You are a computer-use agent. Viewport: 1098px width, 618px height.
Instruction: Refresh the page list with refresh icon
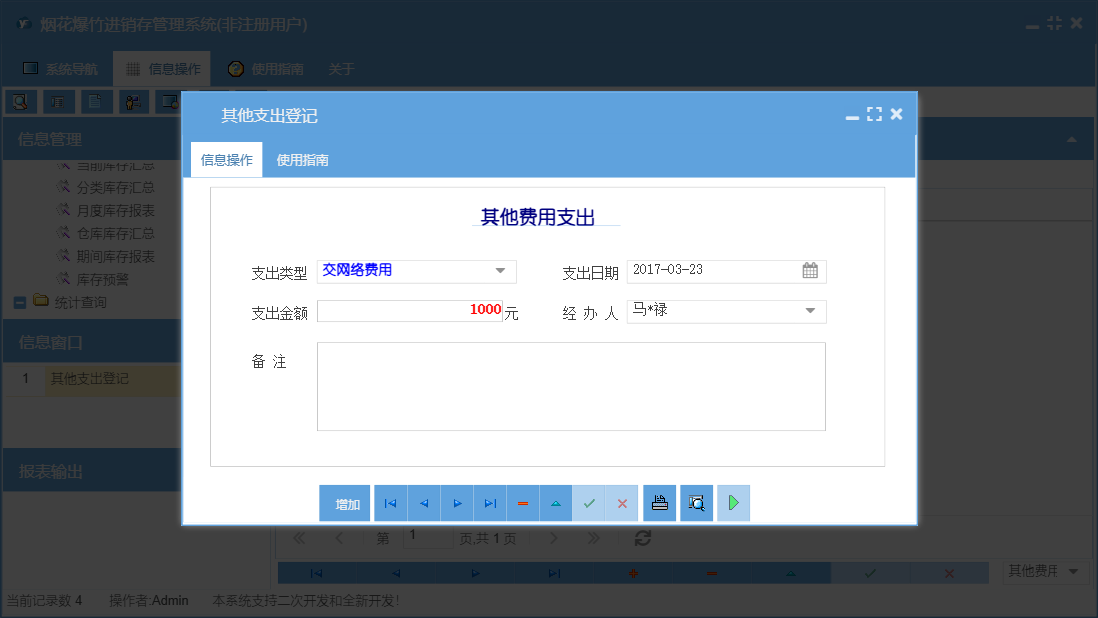[x=642, y=538]
